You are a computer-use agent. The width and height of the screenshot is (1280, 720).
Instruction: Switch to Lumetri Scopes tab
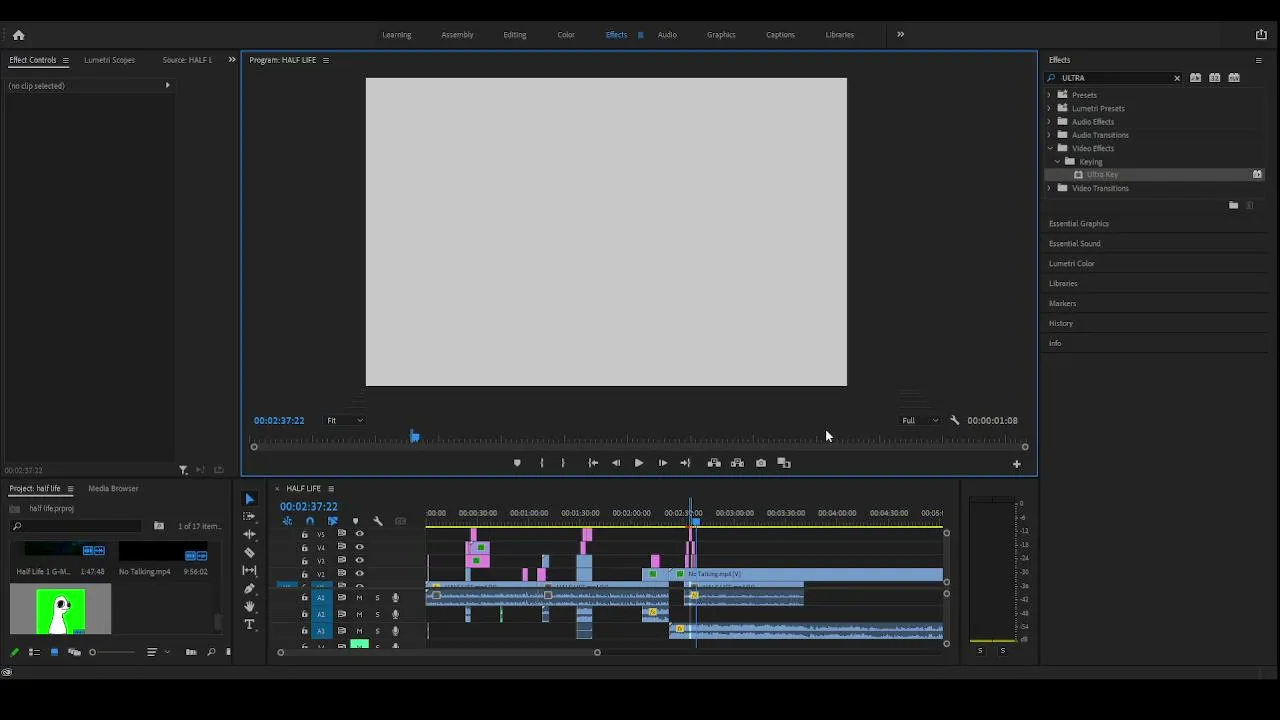109,60
